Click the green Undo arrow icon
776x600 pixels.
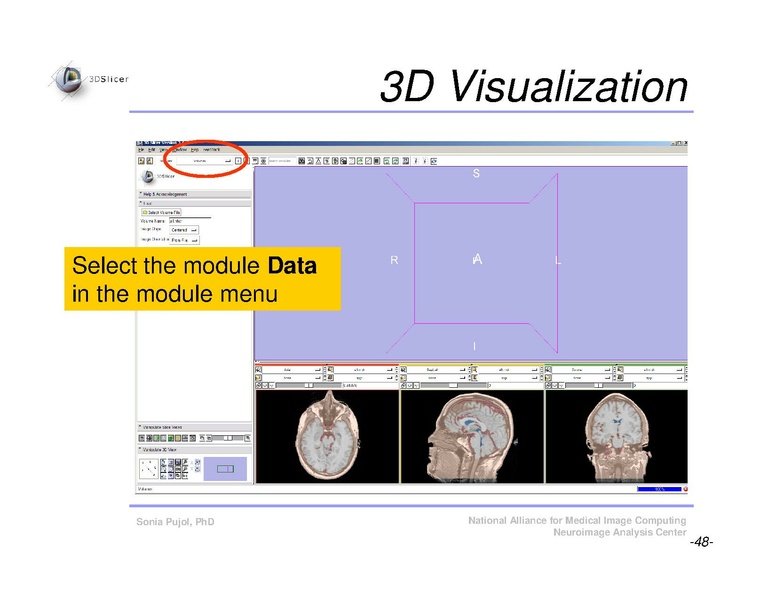click(x=387, y=161)
